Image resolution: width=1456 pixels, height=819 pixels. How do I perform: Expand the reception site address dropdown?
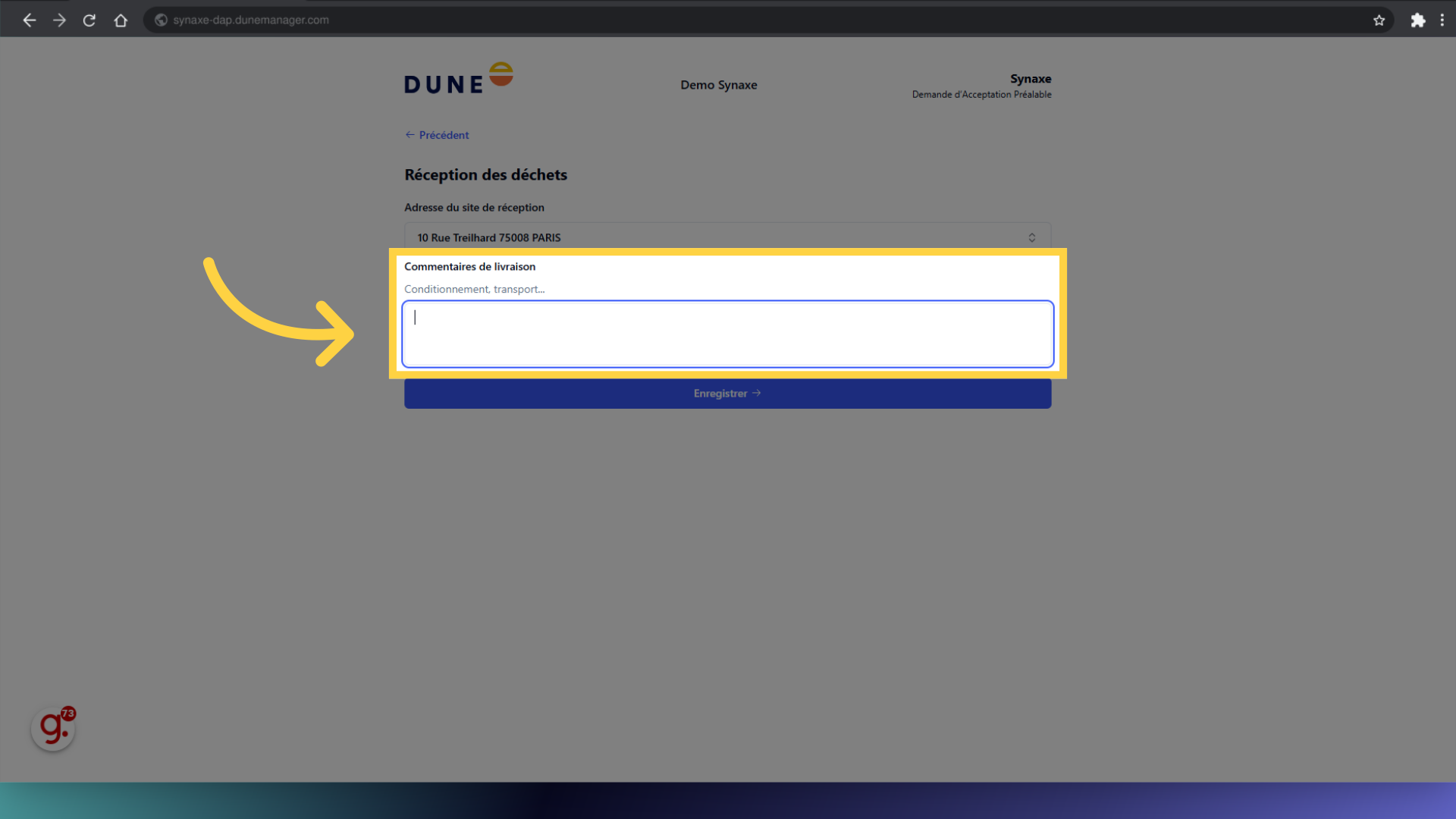pos(726,237)
